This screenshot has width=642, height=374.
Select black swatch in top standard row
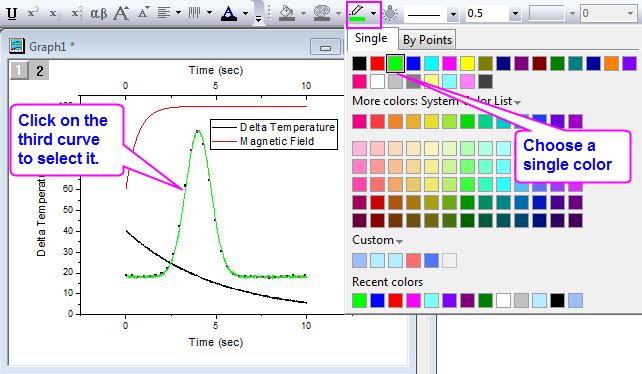pos(359,63)
